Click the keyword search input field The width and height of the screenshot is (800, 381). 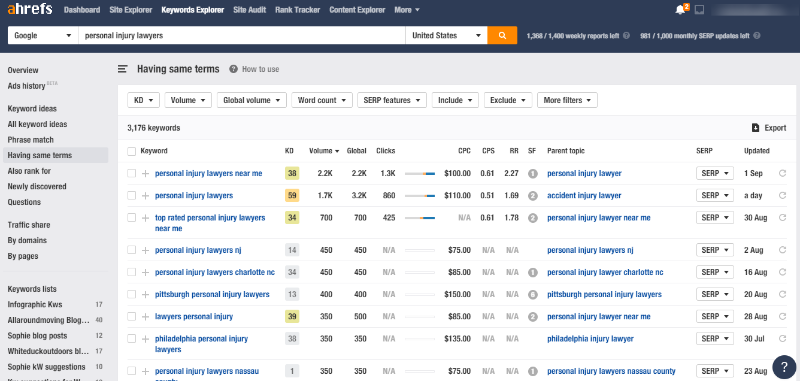(242, 36)
